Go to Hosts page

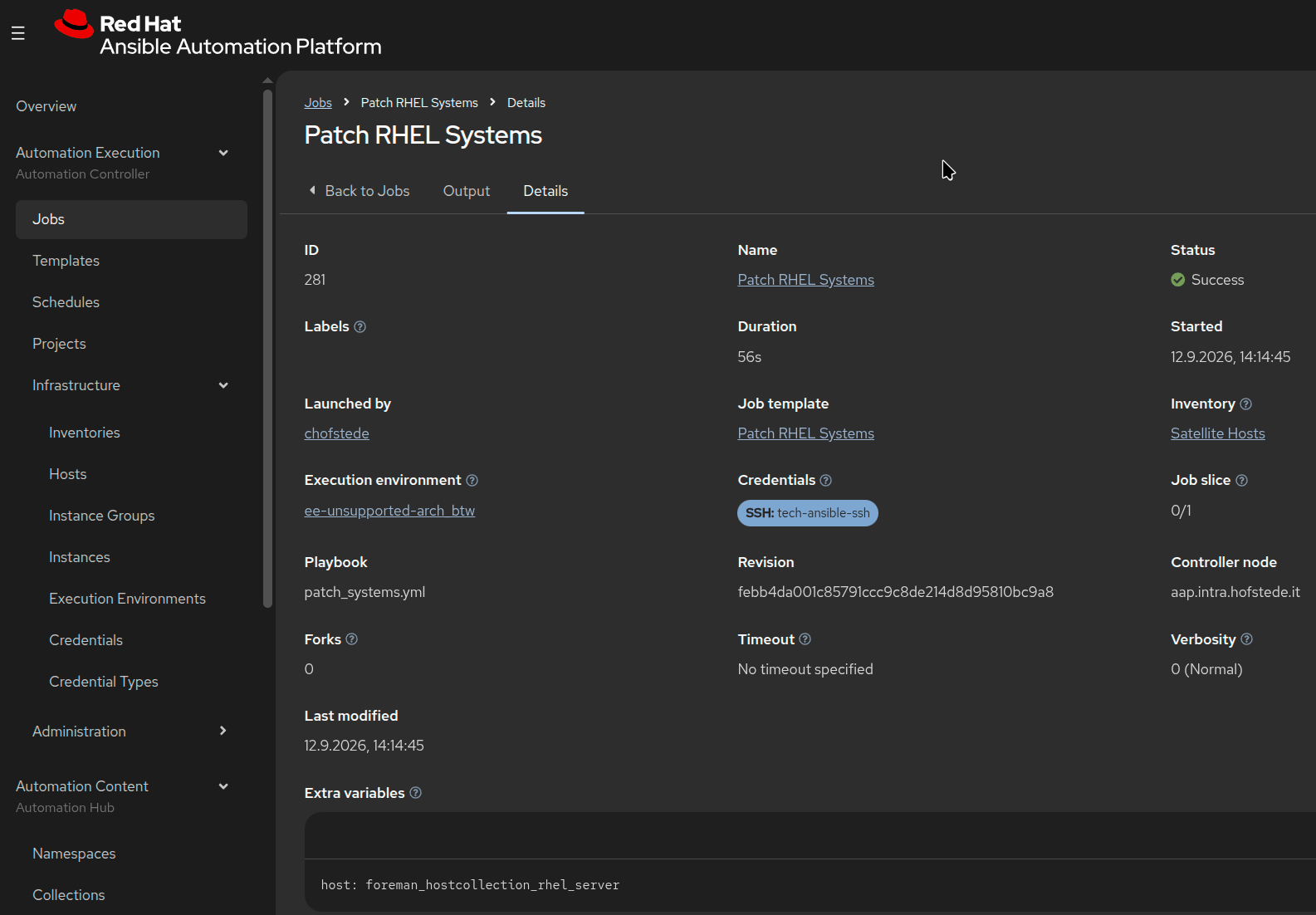pos(67,474)
